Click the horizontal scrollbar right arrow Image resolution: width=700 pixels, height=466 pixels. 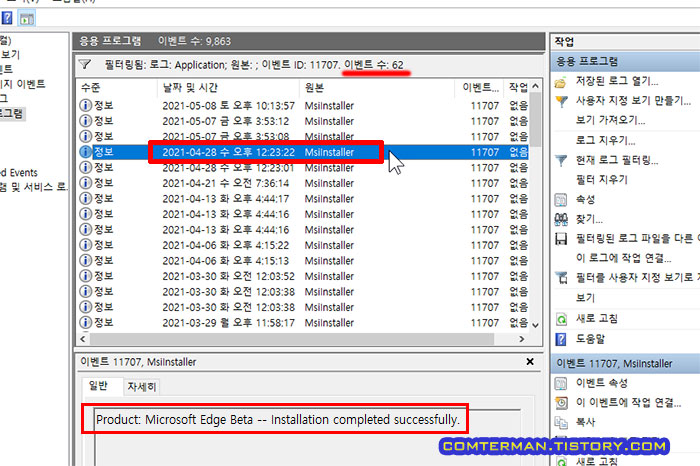(522, 339)
